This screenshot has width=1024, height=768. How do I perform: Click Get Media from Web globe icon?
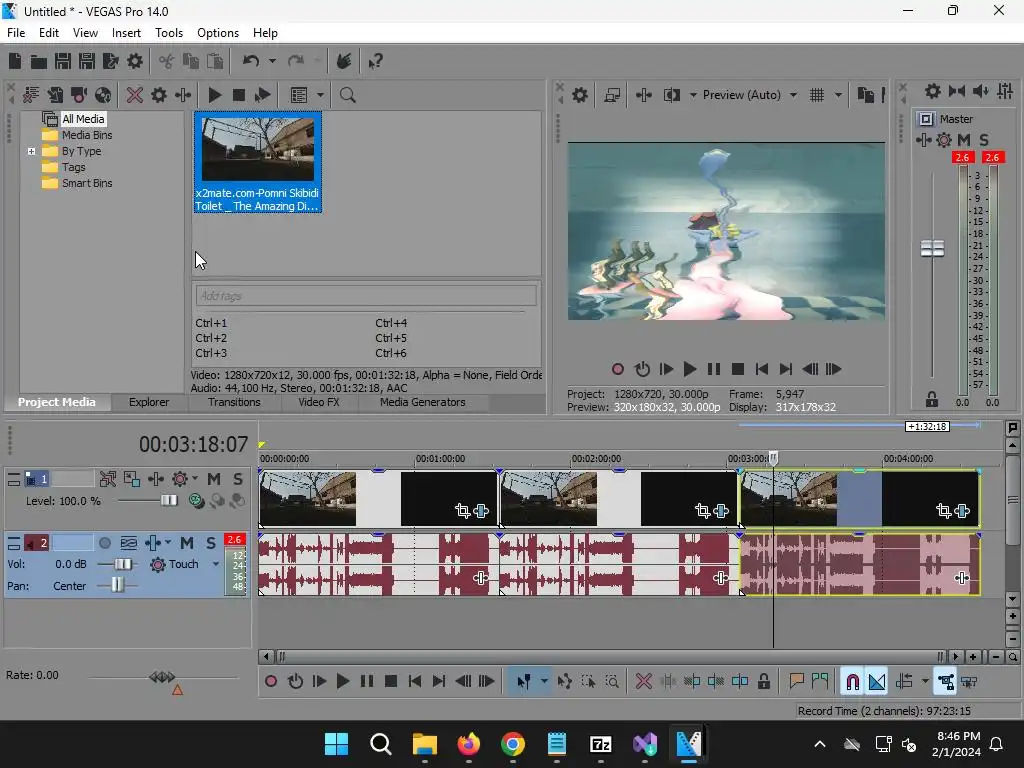pos(103,95)
